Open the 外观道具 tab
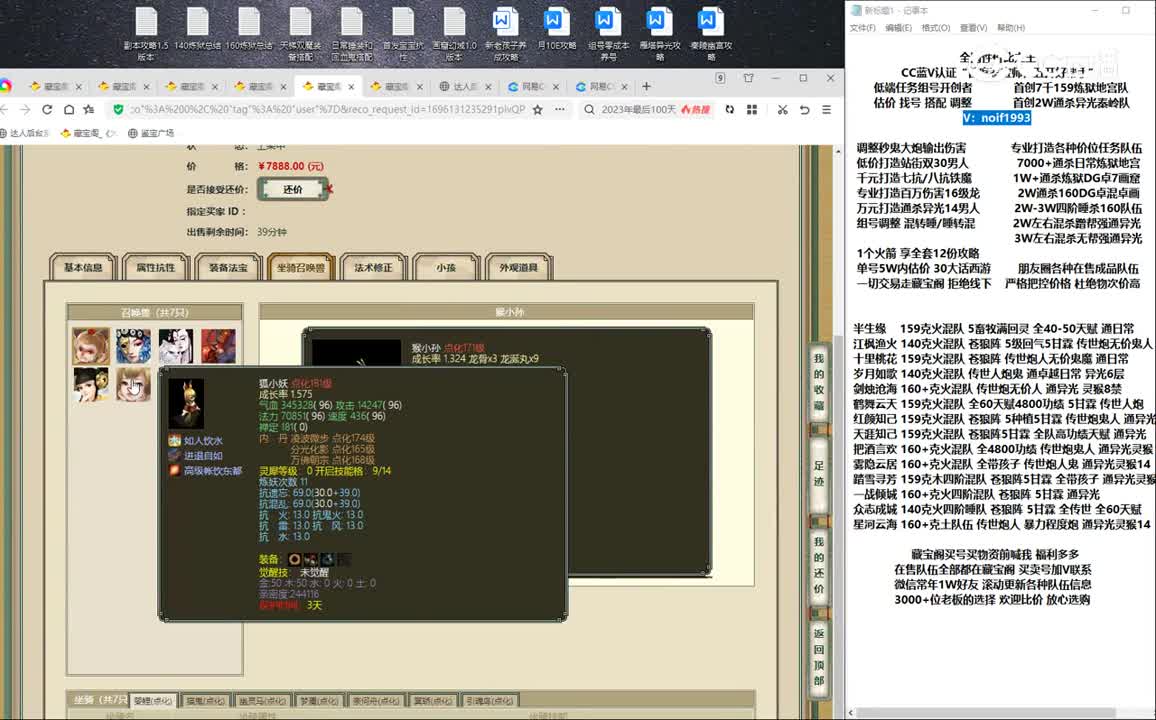 click(519, 268)
